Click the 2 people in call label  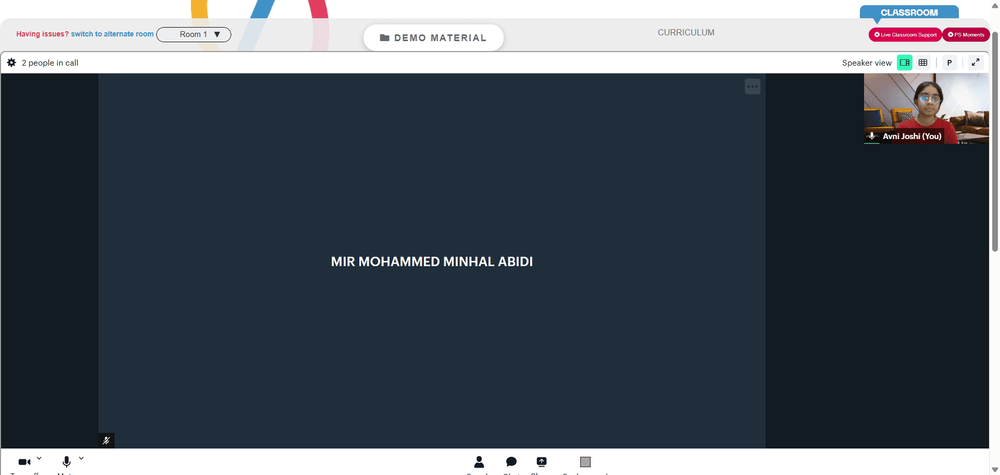[x=50, y=63]
